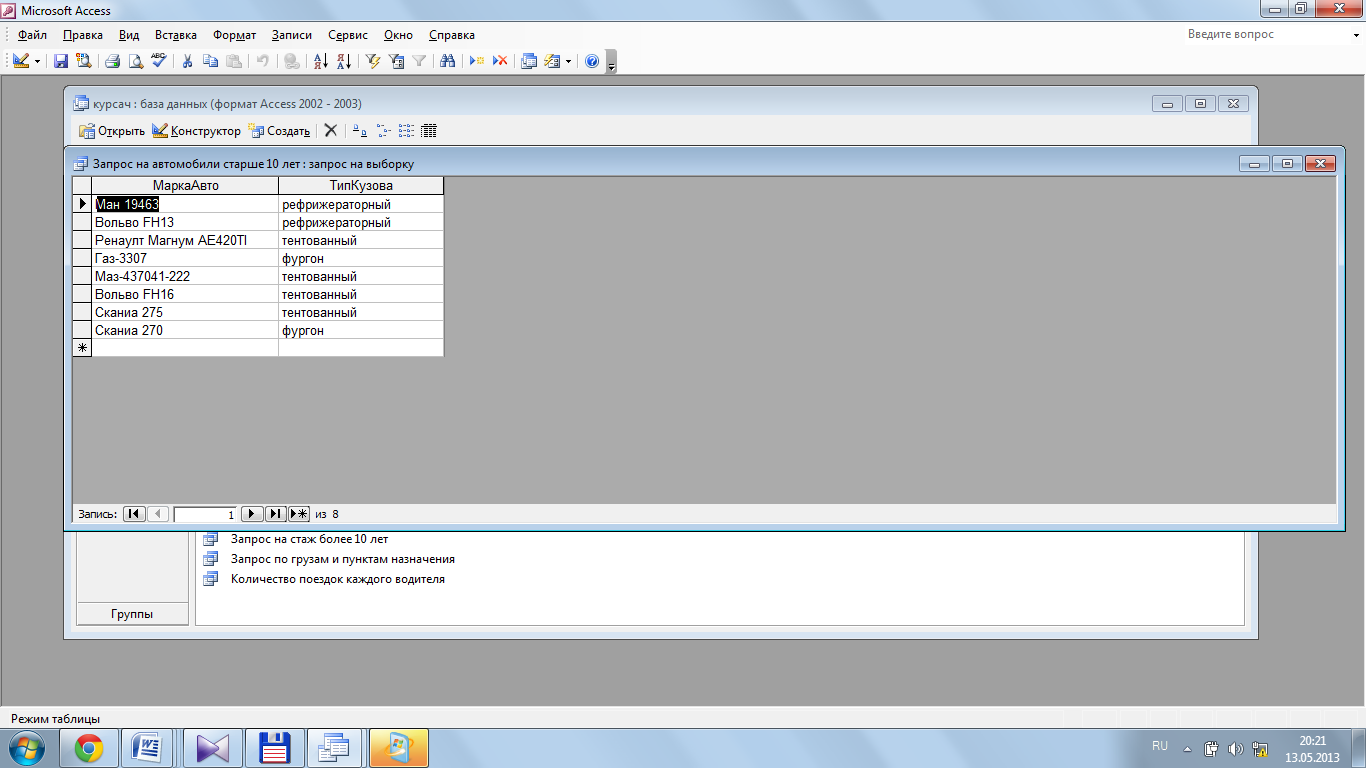Open the Вставка menu

pos(176,35)
